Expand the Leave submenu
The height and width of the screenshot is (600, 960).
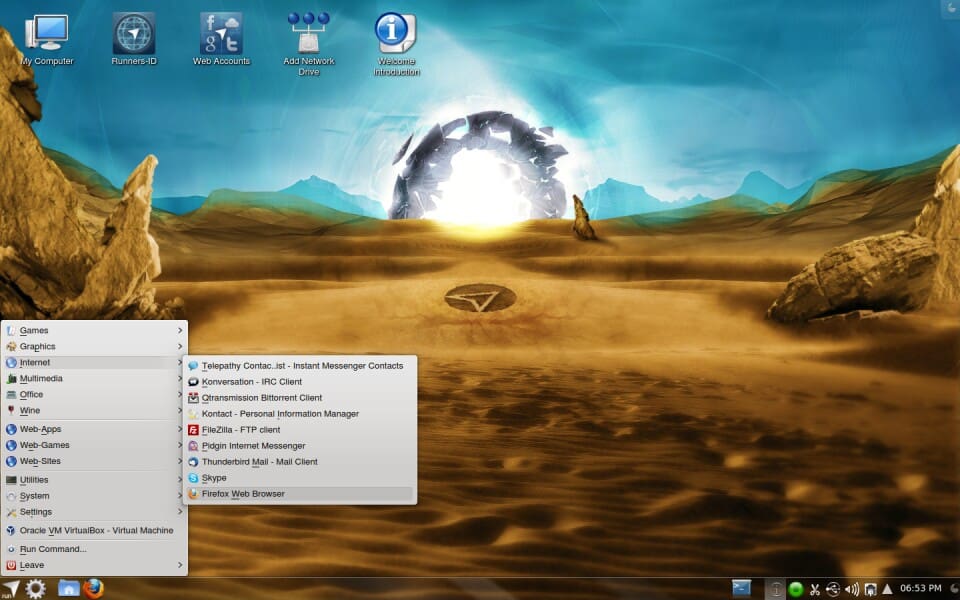(95, 565)
